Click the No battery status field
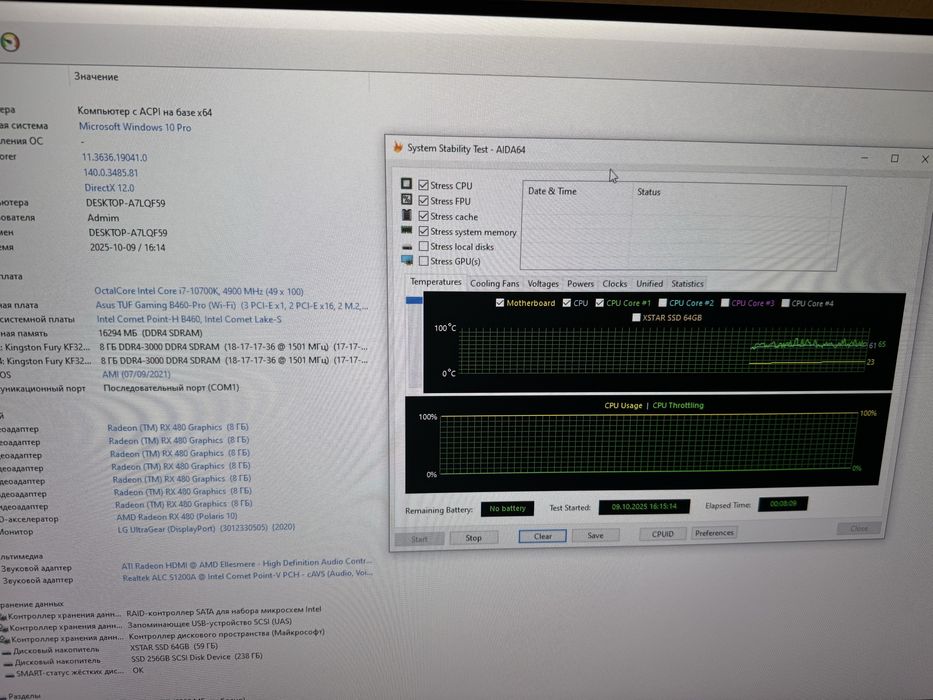This screenshot has height=700, width=933. click(508, 508)
